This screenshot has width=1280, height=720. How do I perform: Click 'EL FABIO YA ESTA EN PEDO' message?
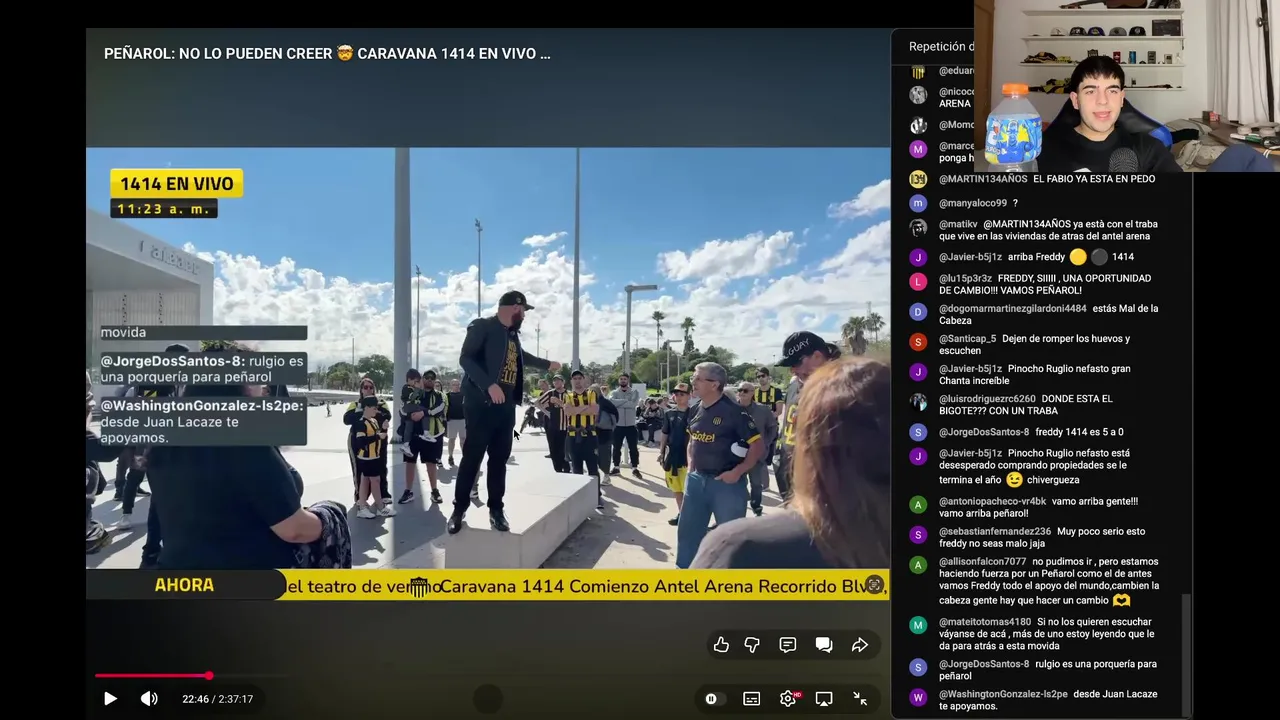1094,179
